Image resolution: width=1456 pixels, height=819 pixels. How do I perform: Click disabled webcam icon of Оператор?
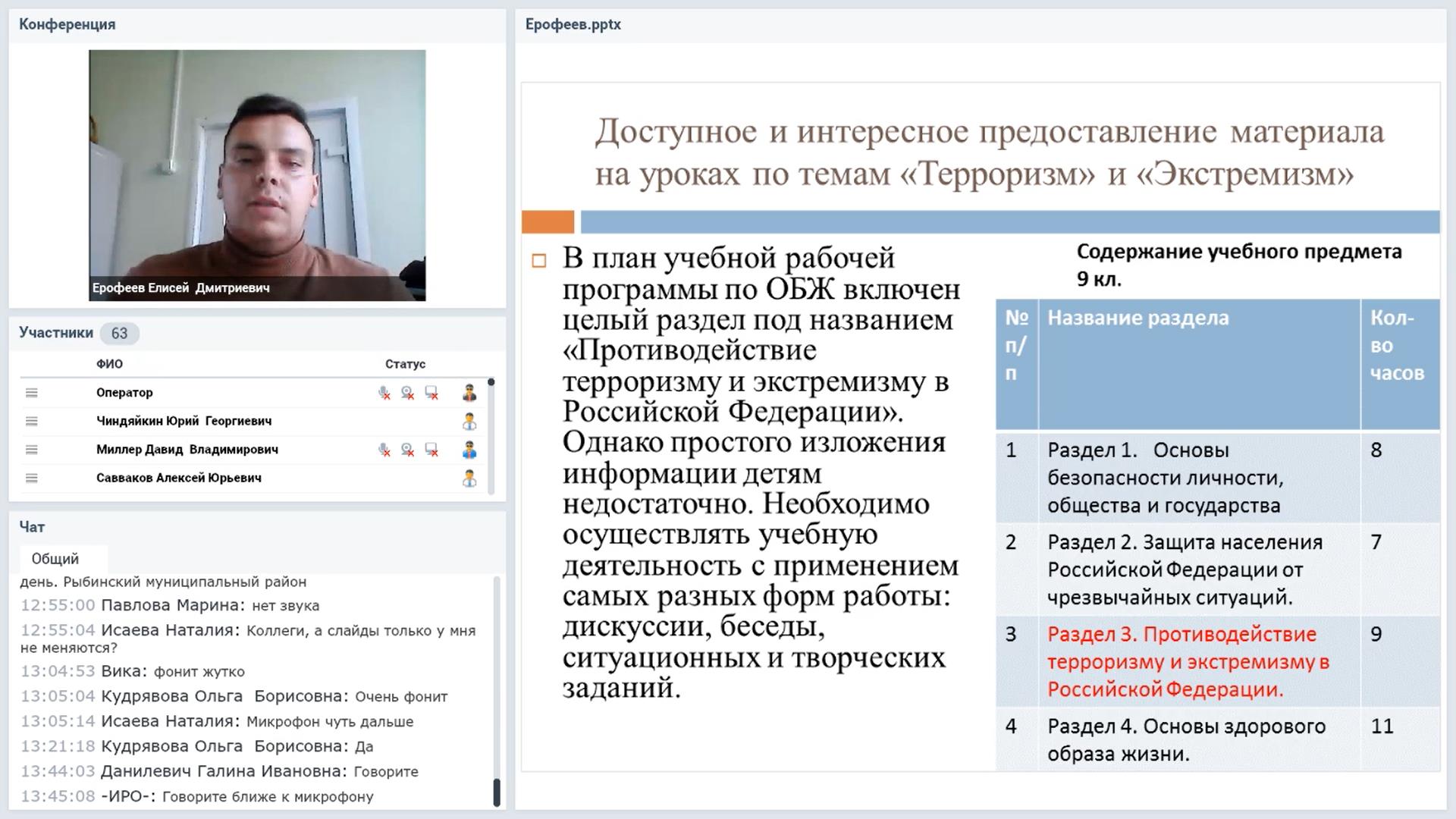[x=408, y=393]
